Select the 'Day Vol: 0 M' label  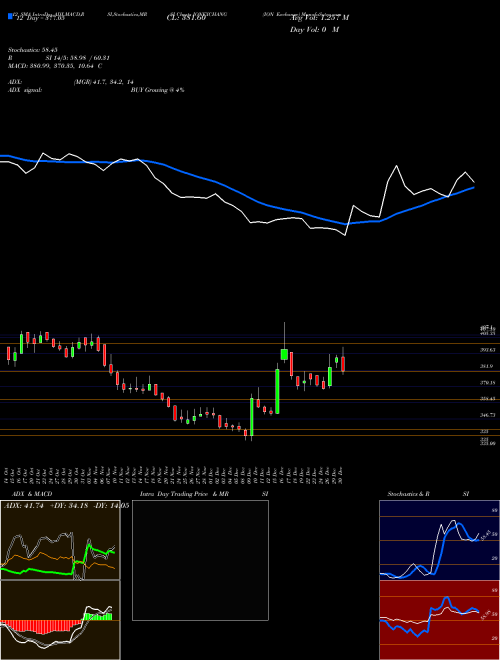tap(314, 30)
